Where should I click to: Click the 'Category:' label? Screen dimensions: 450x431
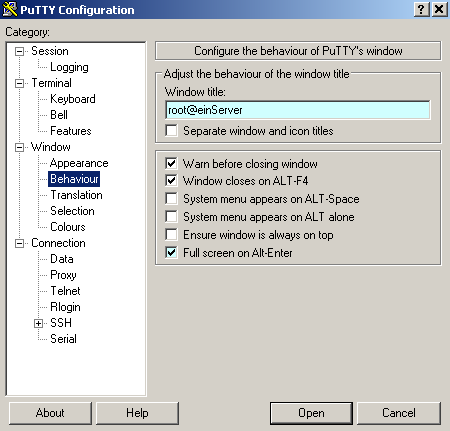click(x=27, y=32)
